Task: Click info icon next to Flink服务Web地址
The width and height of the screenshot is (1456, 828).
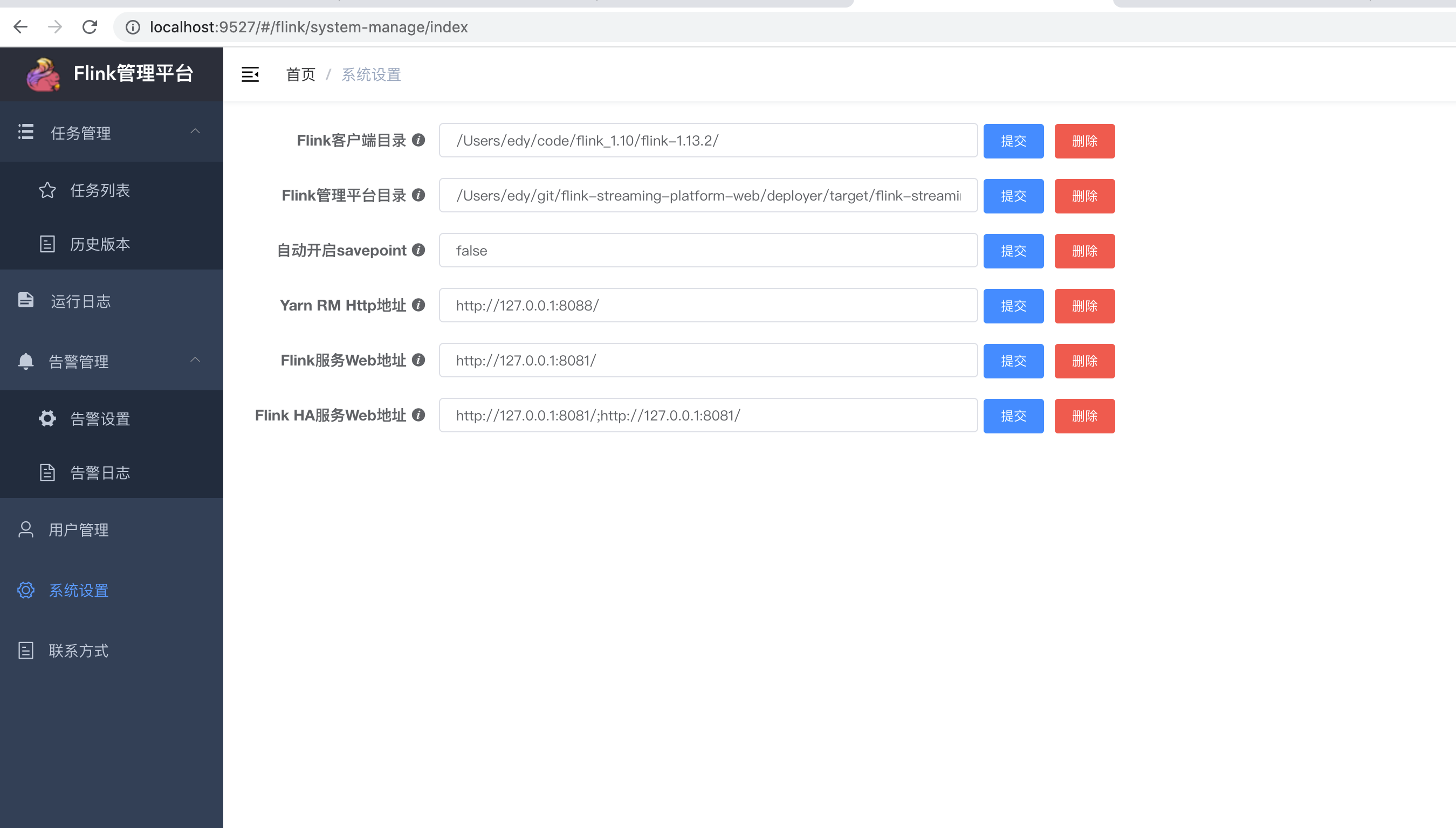Action: tap(418, 360)
